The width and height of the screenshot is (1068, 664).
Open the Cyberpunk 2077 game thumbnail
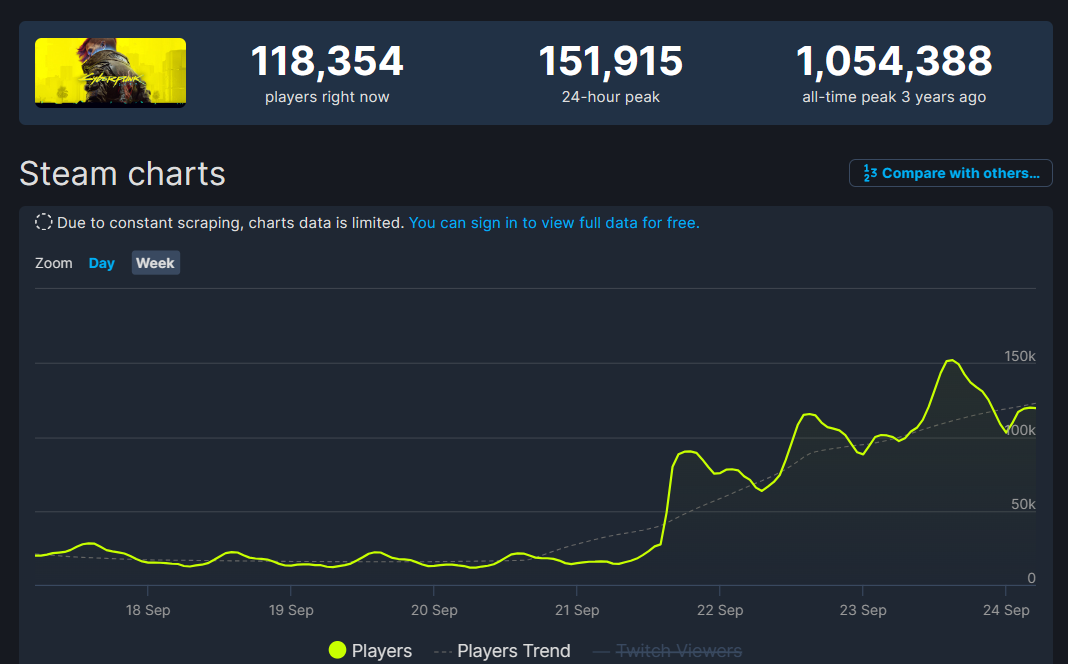(110, 73)
